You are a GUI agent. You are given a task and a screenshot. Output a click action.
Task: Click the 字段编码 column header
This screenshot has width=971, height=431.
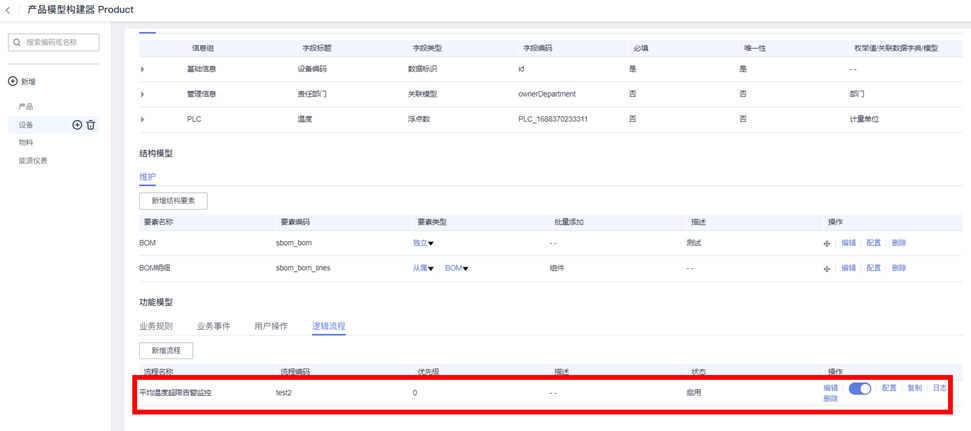point(538,48)
